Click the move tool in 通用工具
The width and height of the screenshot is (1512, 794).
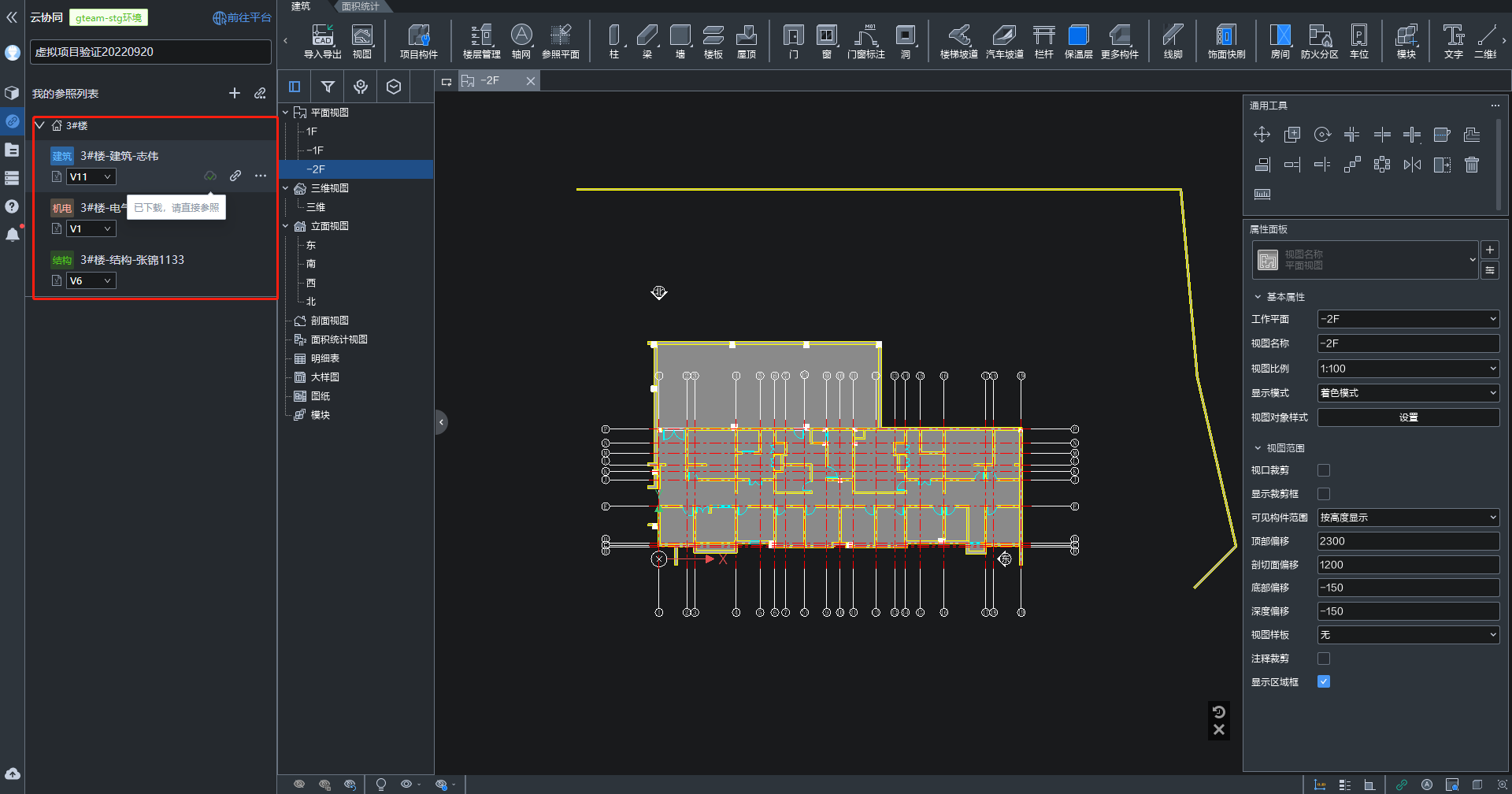(1262, 135)
